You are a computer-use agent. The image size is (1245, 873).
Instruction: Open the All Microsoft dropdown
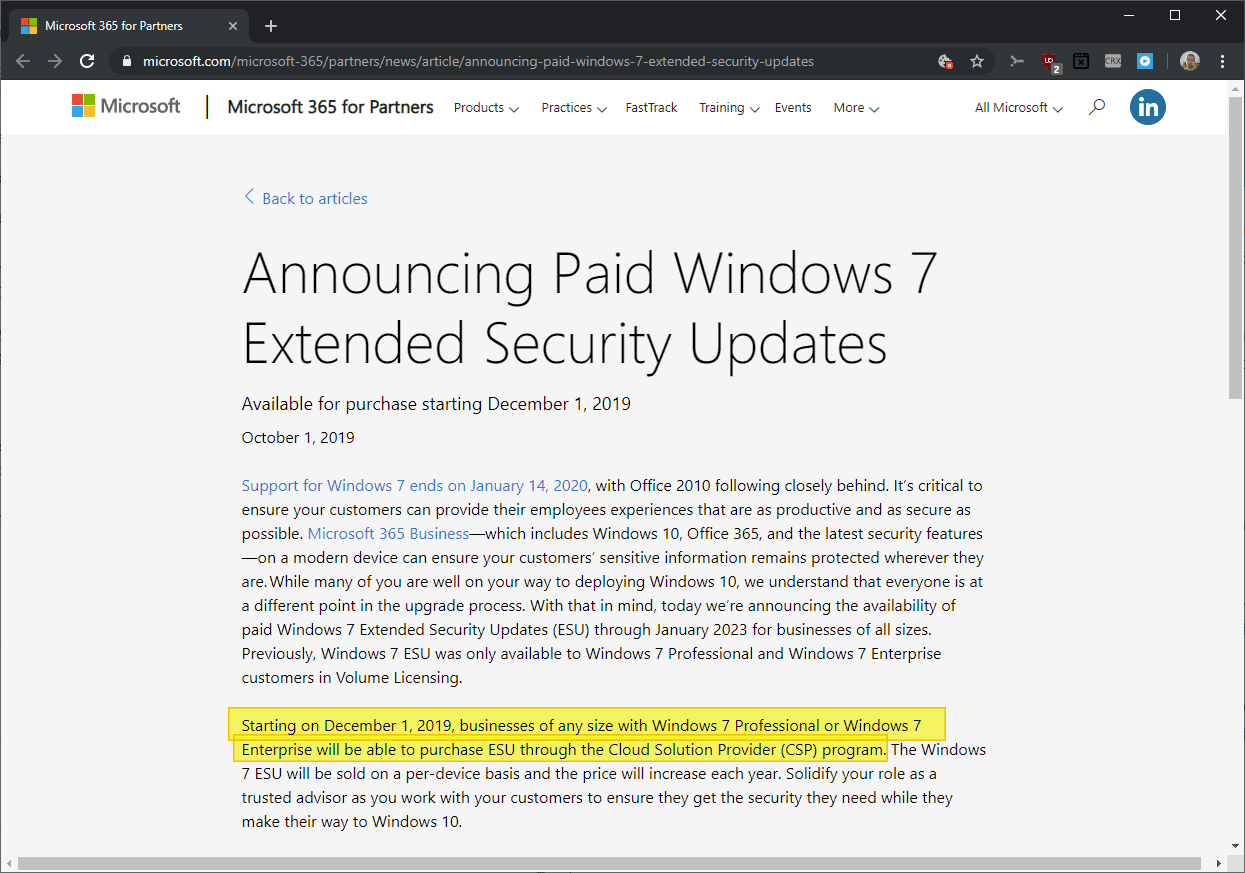1017,107
